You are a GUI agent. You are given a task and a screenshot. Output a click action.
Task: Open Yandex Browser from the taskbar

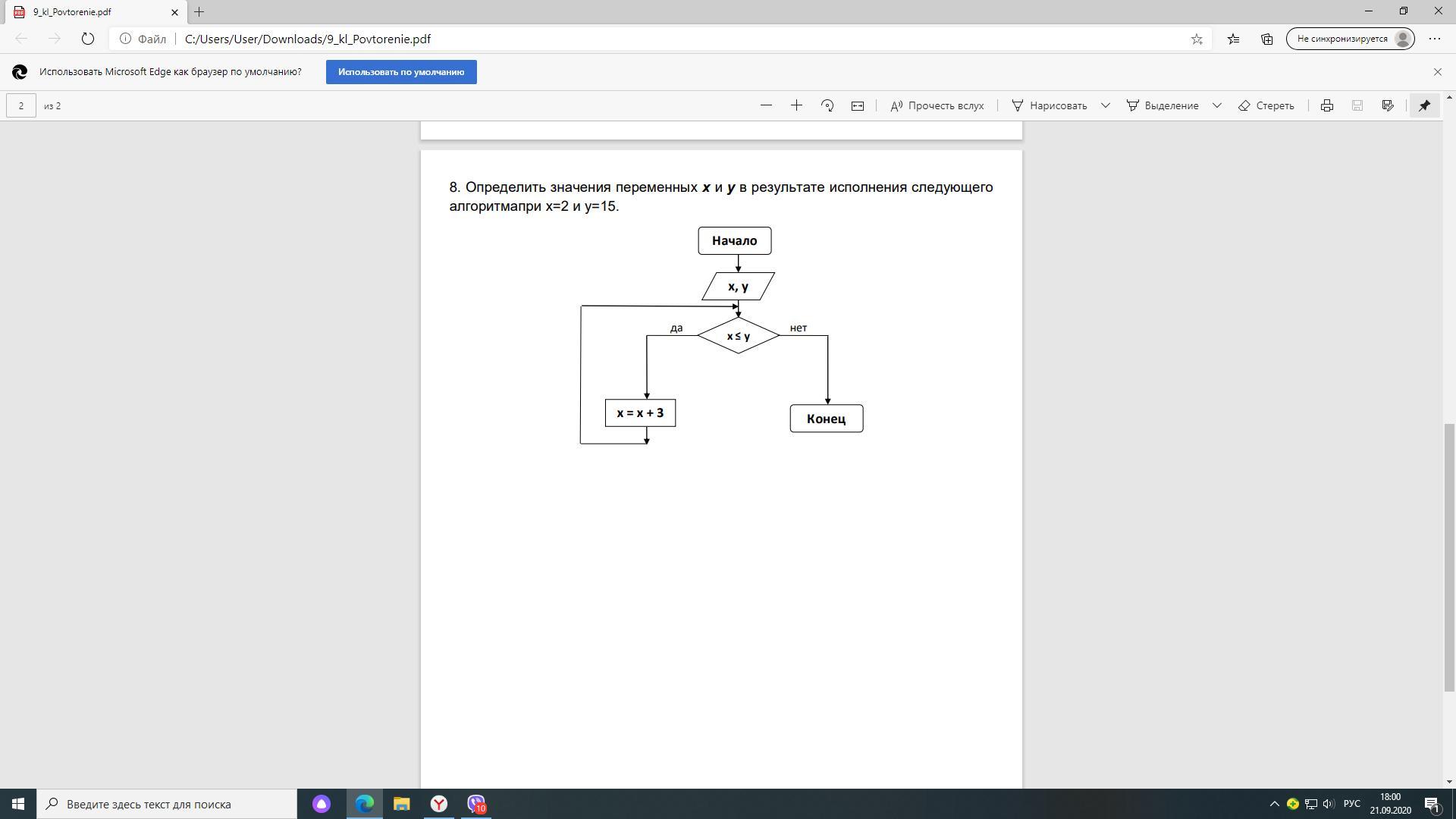pyautogui.click(x=439, y=804)
